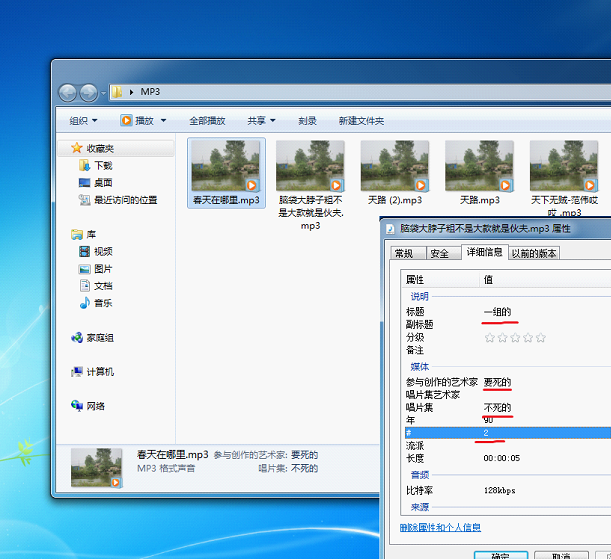Image resolution: width=611 pixels, height=560 pixels.
Task: Switch to the 常规 tab in Properties
Action: pos(406,254)
